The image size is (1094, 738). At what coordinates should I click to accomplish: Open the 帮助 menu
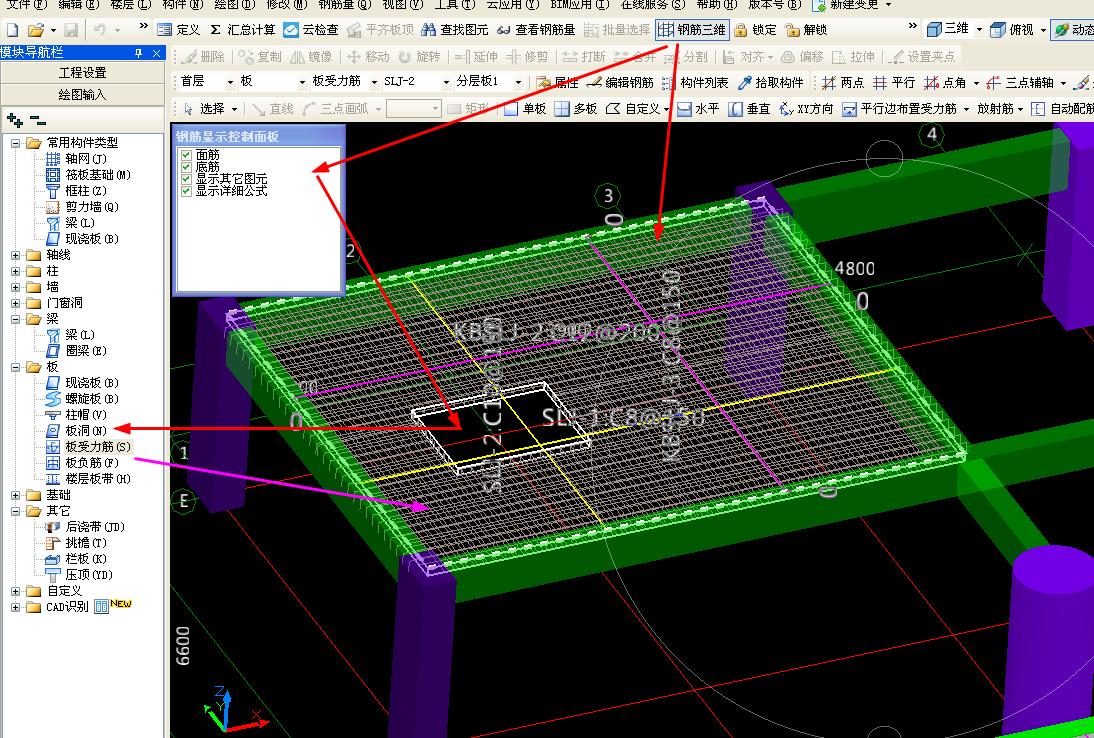point(717,4)
